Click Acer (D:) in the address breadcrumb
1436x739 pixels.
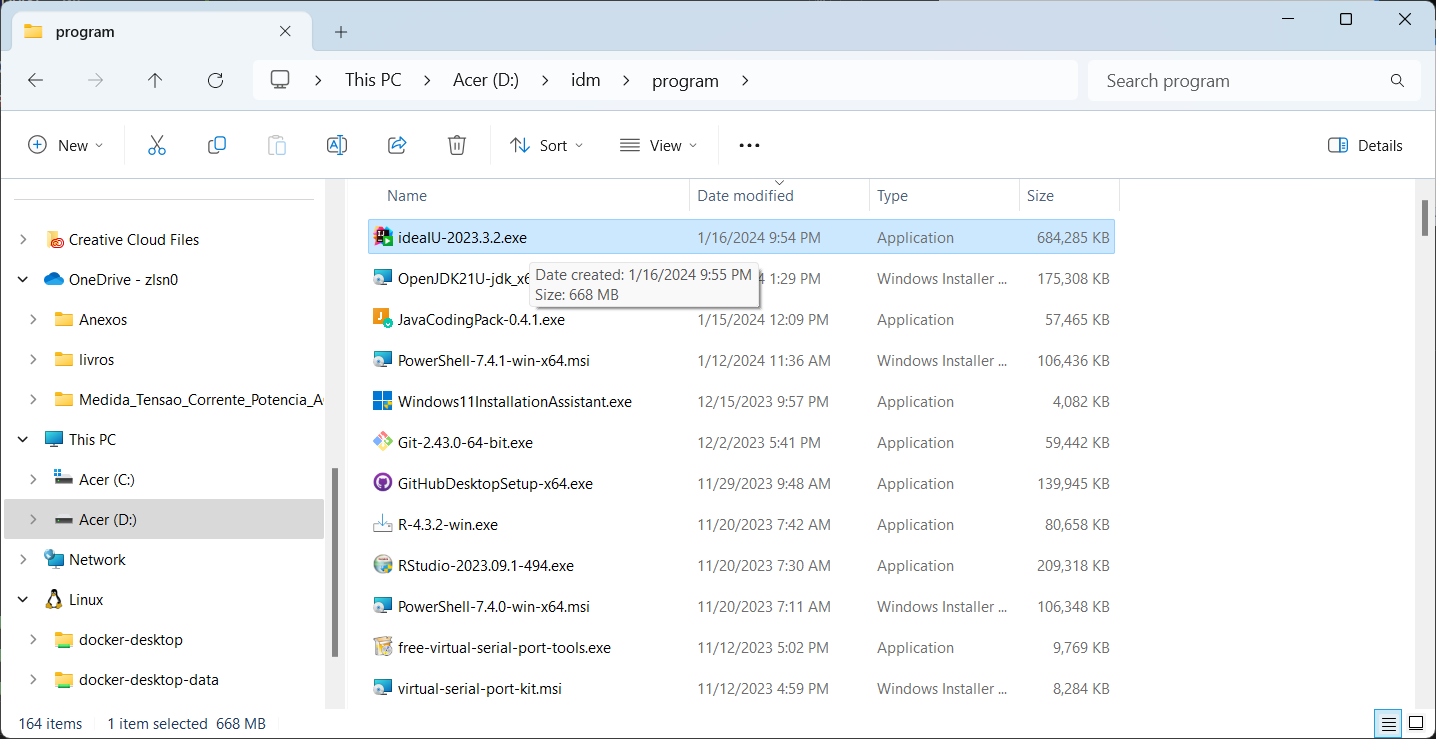coord(486,80)
